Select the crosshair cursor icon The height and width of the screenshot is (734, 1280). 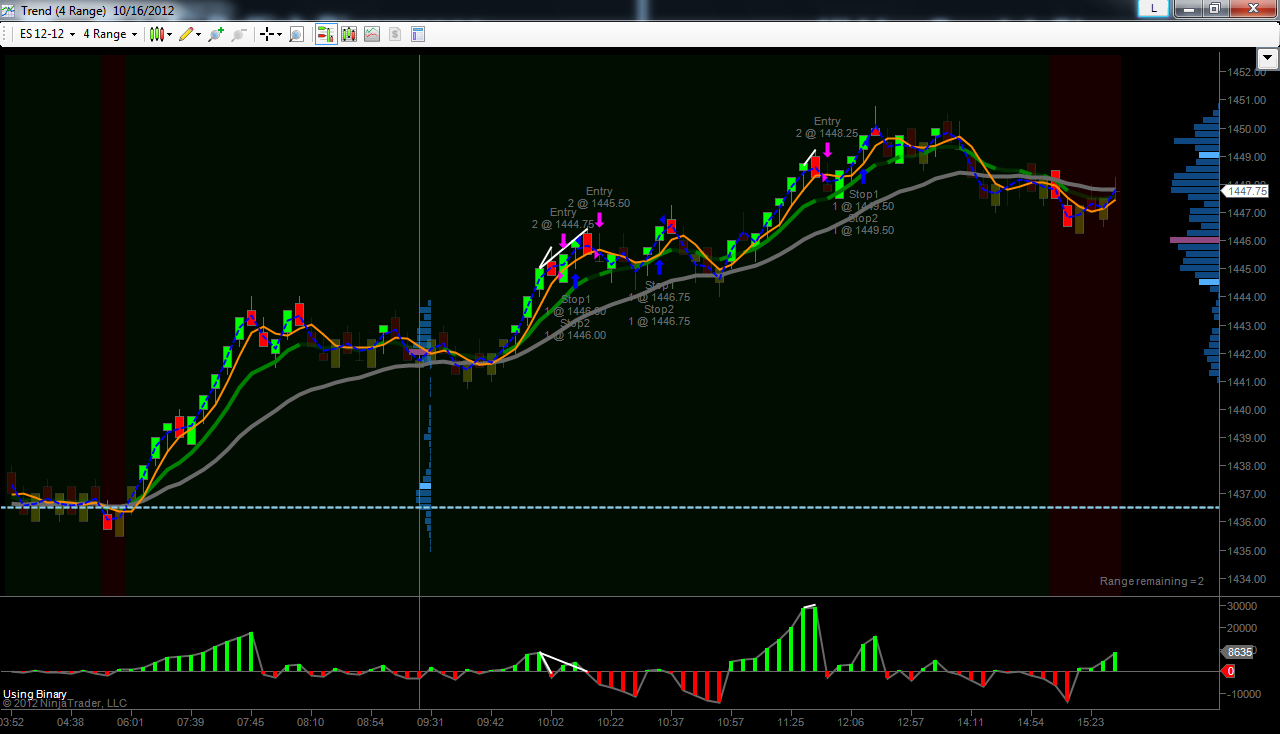267,34
